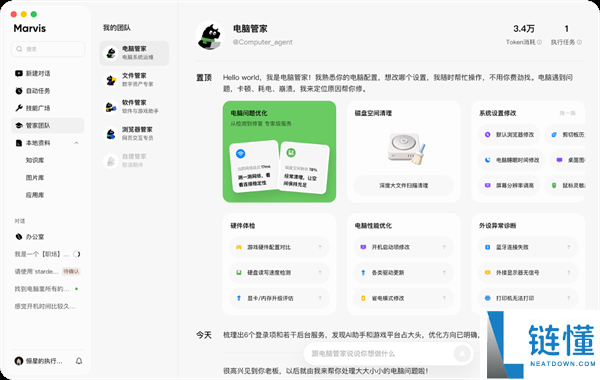This screenshot has height=380, width=600.
Task: Choose 电脑睡眠时间修改 chip
Action: coord(512,160)
